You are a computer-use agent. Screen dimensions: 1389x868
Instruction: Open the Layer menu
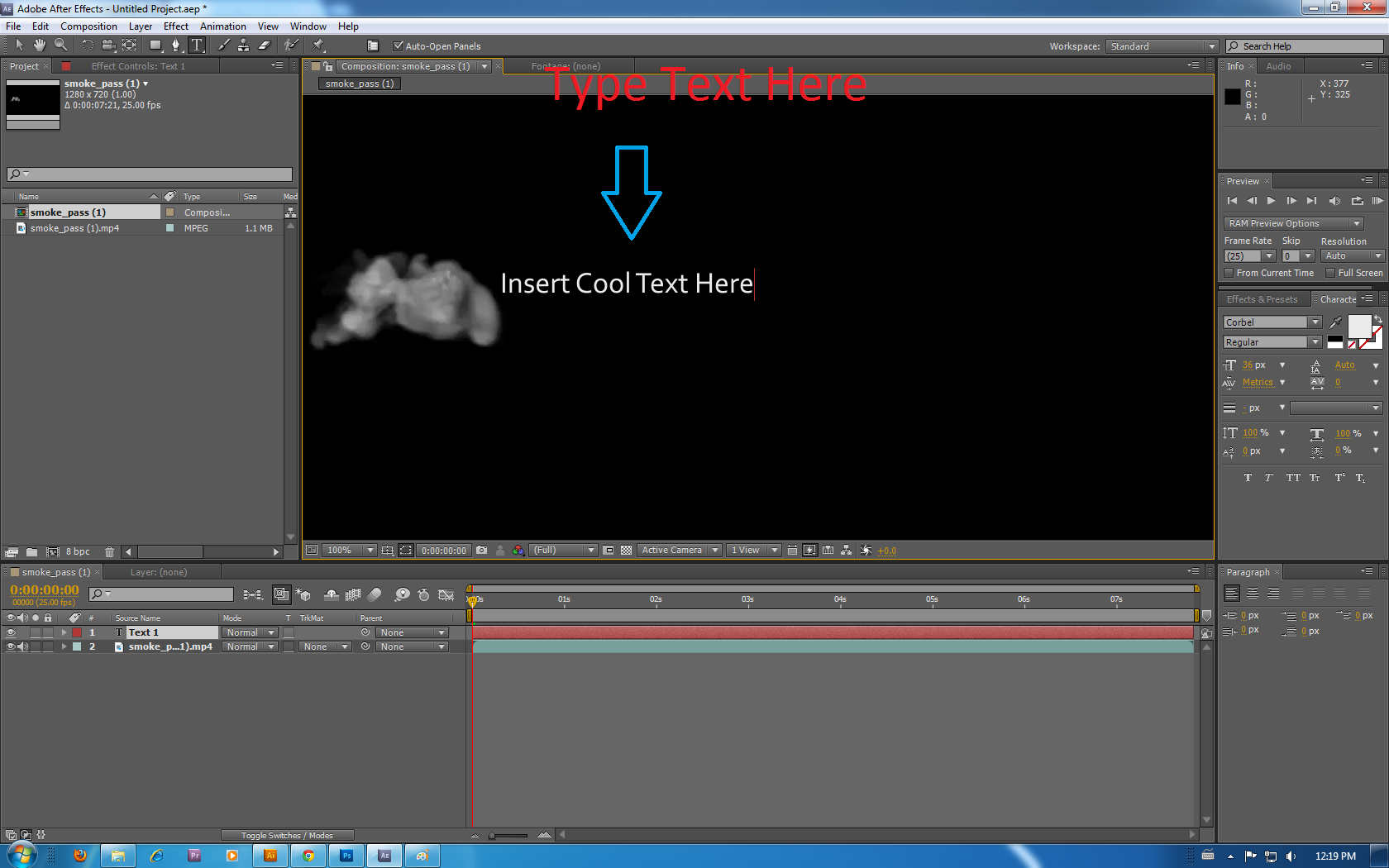click(141, 26)
